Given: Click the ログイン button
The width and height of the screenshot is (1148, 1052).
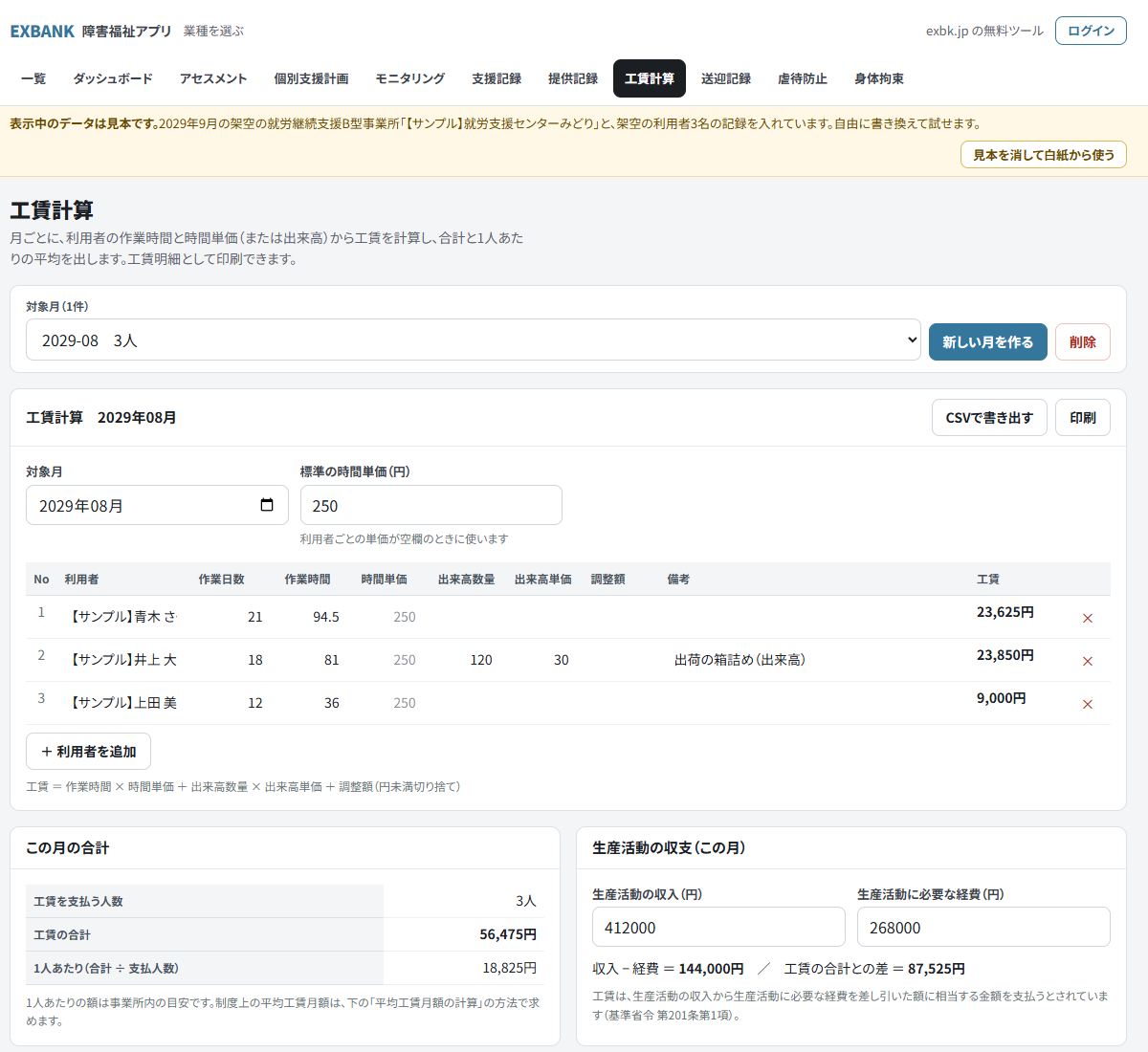Looking at the screenshot, I should [x=1091, y=31].
